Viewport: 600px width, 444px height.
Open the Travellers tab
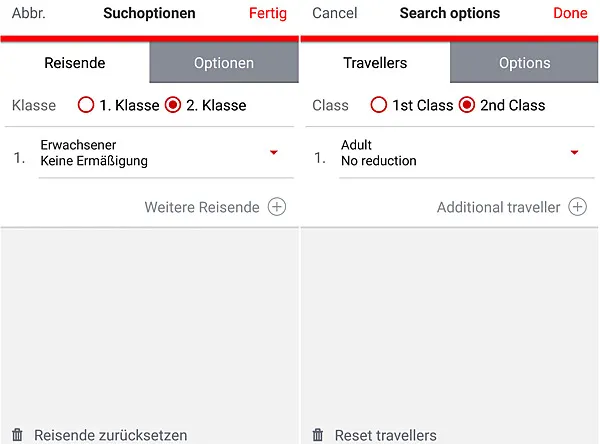coord(375,63)
